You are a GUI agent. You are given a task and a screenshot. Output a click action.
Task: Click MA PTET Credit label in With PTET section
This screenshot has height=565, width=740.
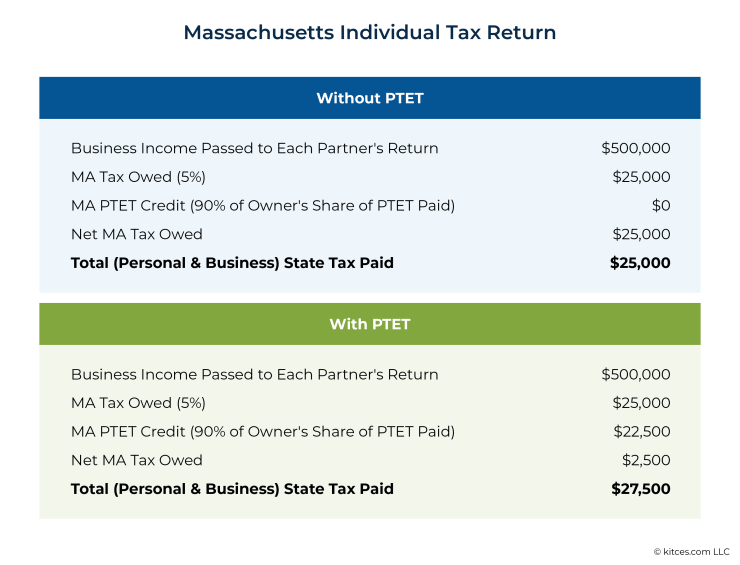click(263, 432)
